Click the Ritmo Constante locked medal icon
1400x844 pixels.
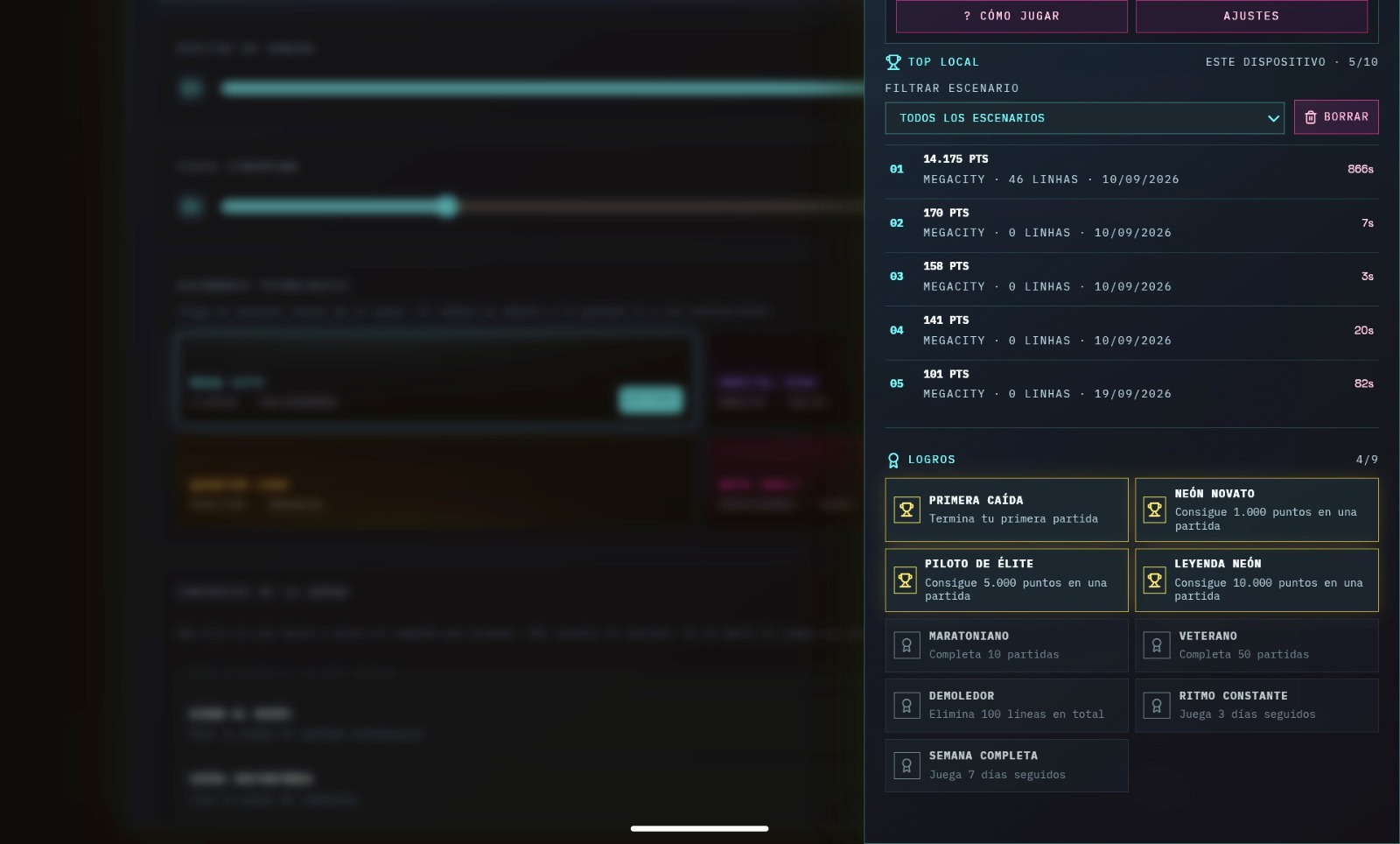click(1157, 706)
